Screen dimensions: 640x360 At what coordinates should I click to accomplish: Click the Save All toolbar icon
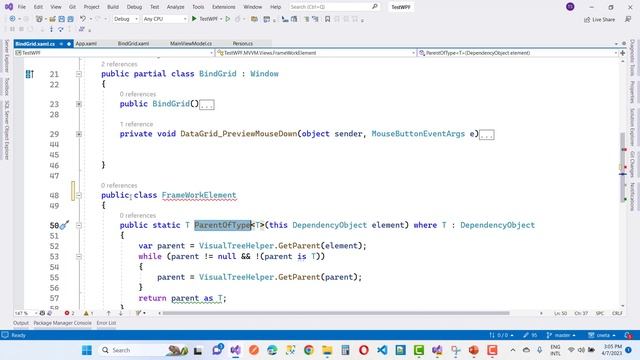(71, 19)
